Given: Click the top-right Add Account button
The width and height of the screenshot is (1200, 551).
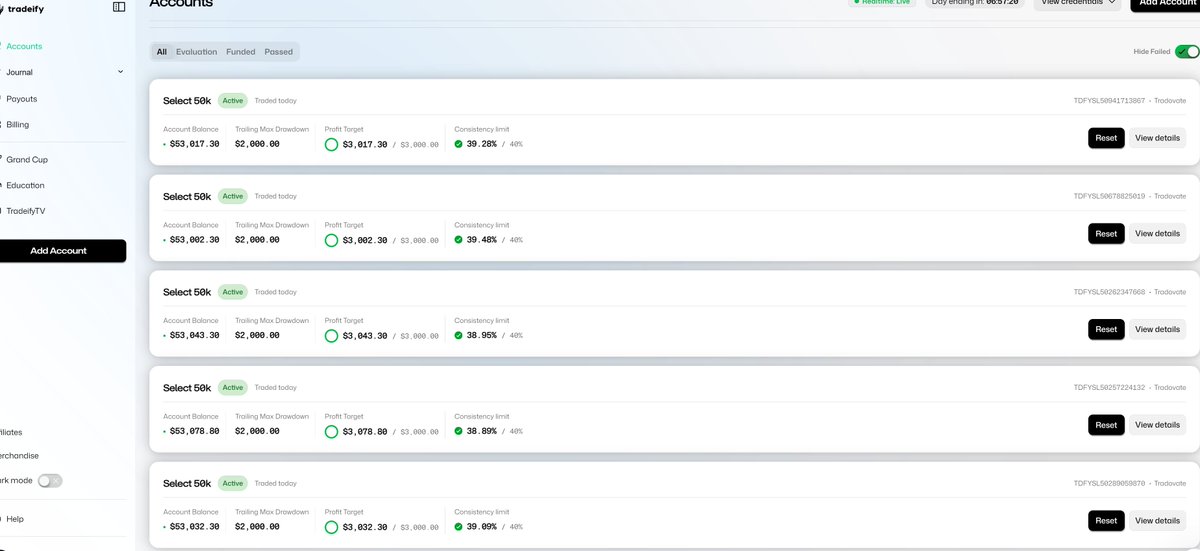Looking at the screenshot, I should [1165, 3].
